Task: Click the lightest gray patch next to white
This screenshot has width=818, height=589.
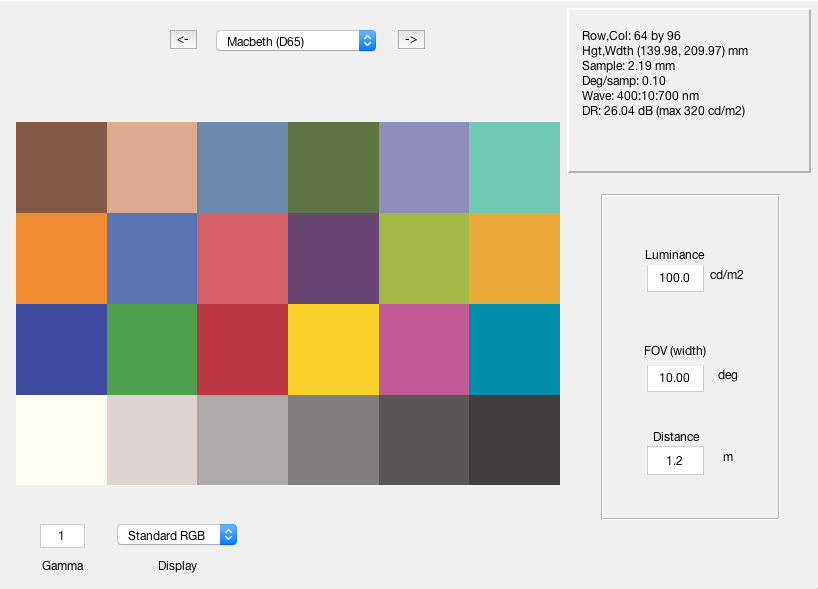Action: click(152, 440)
